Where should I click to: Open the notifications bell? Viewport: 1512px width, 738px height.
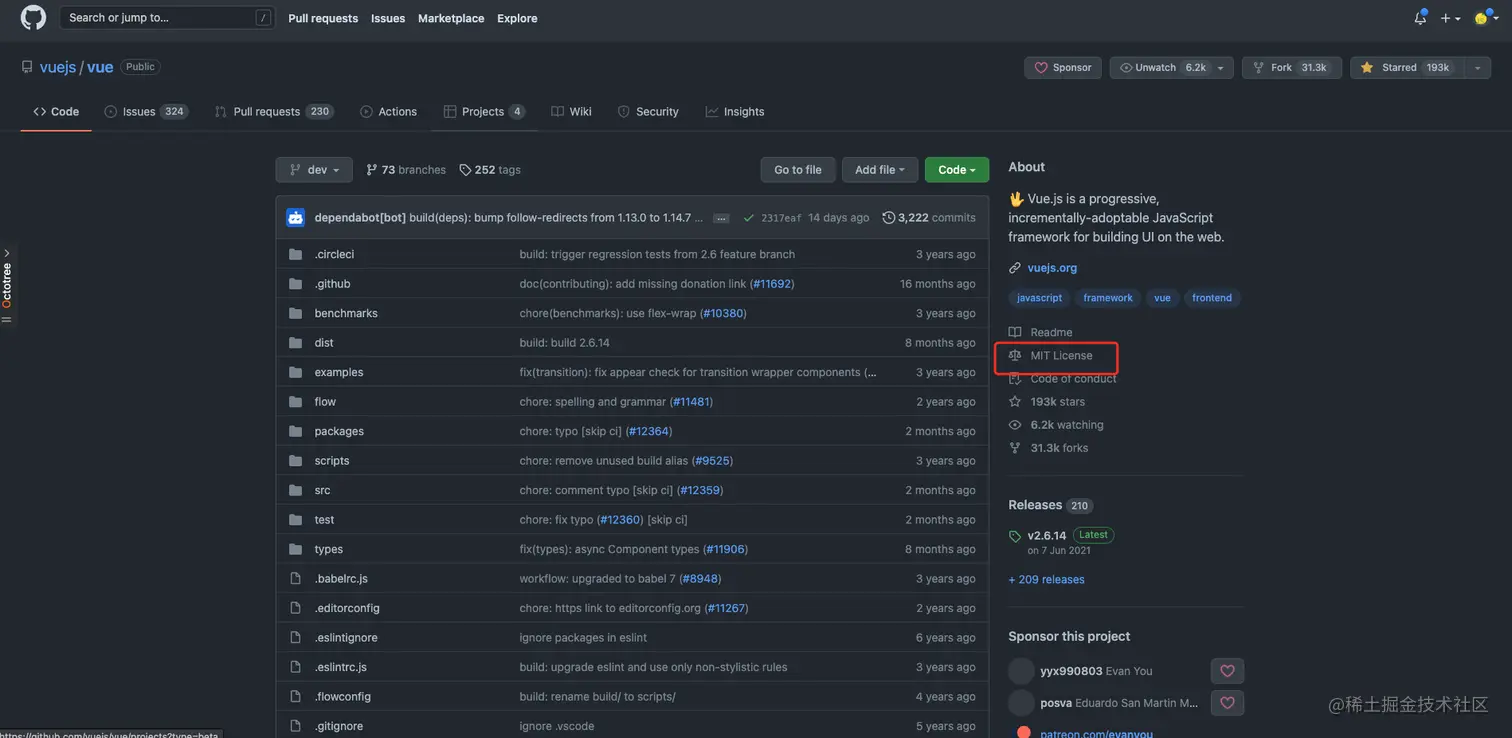[1420, 18]
